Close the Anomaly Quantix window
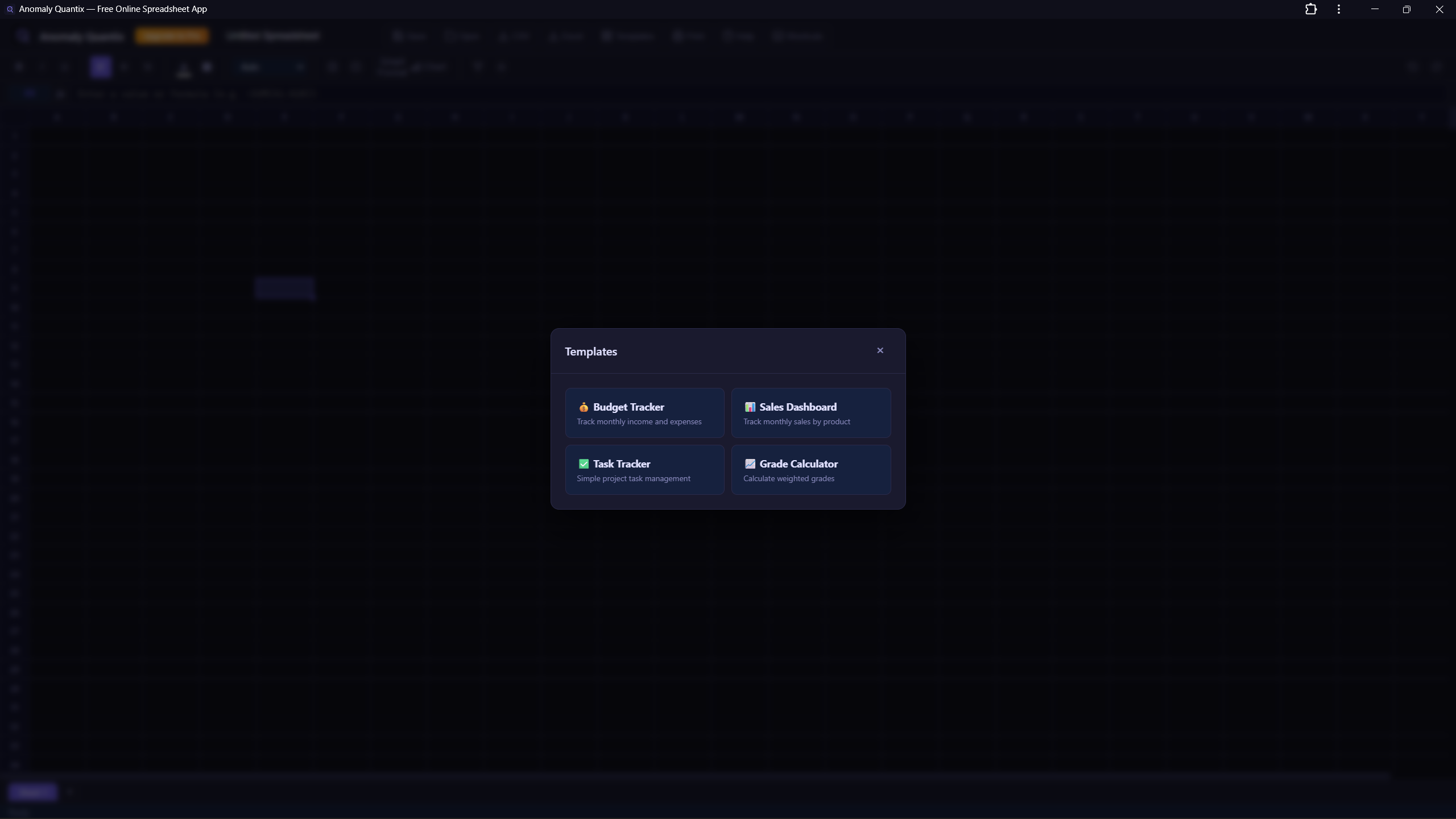 coord(1439,9)
